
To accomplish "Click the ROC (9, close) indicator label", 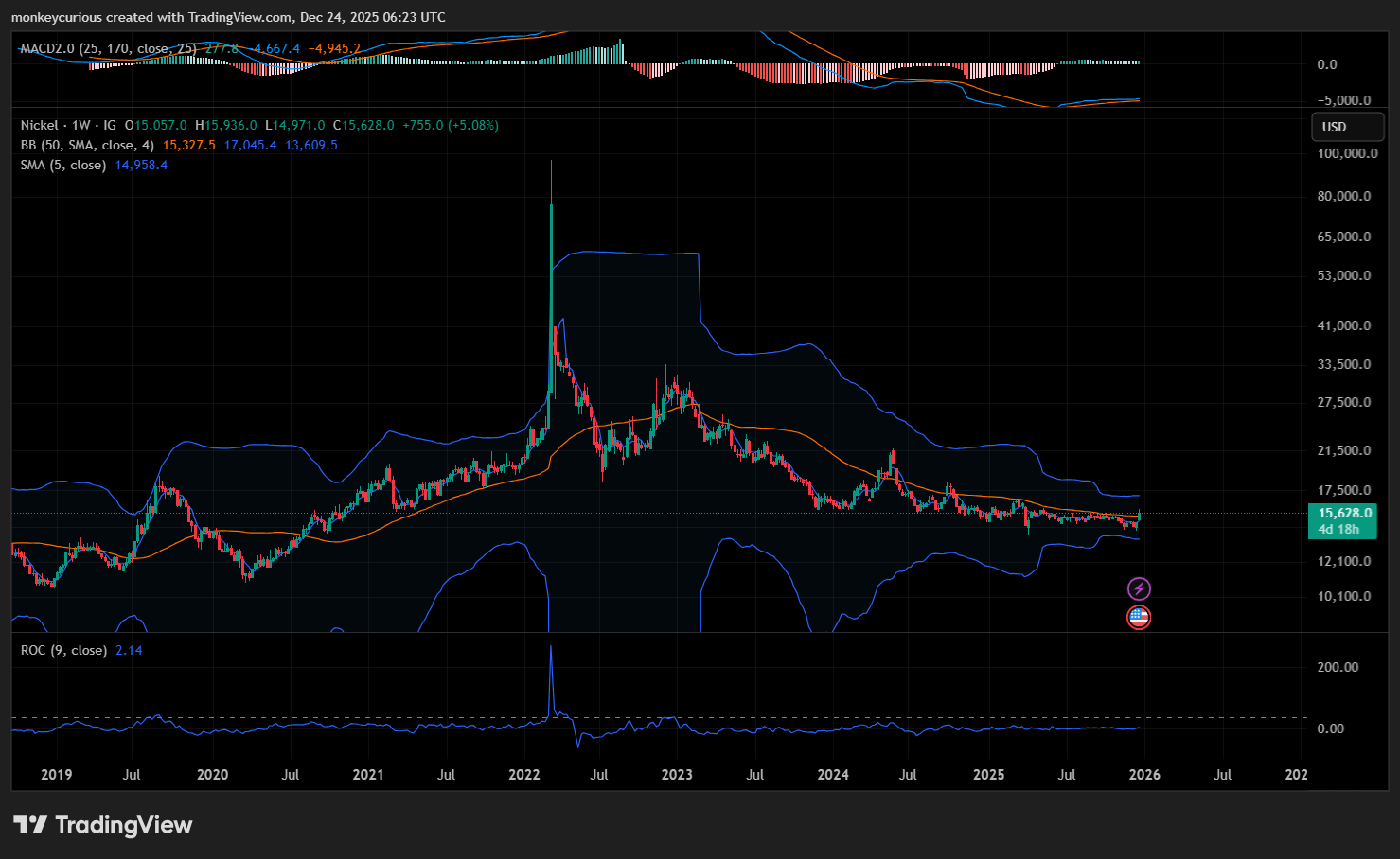I will pyautogui.click(x=63, y=650).
